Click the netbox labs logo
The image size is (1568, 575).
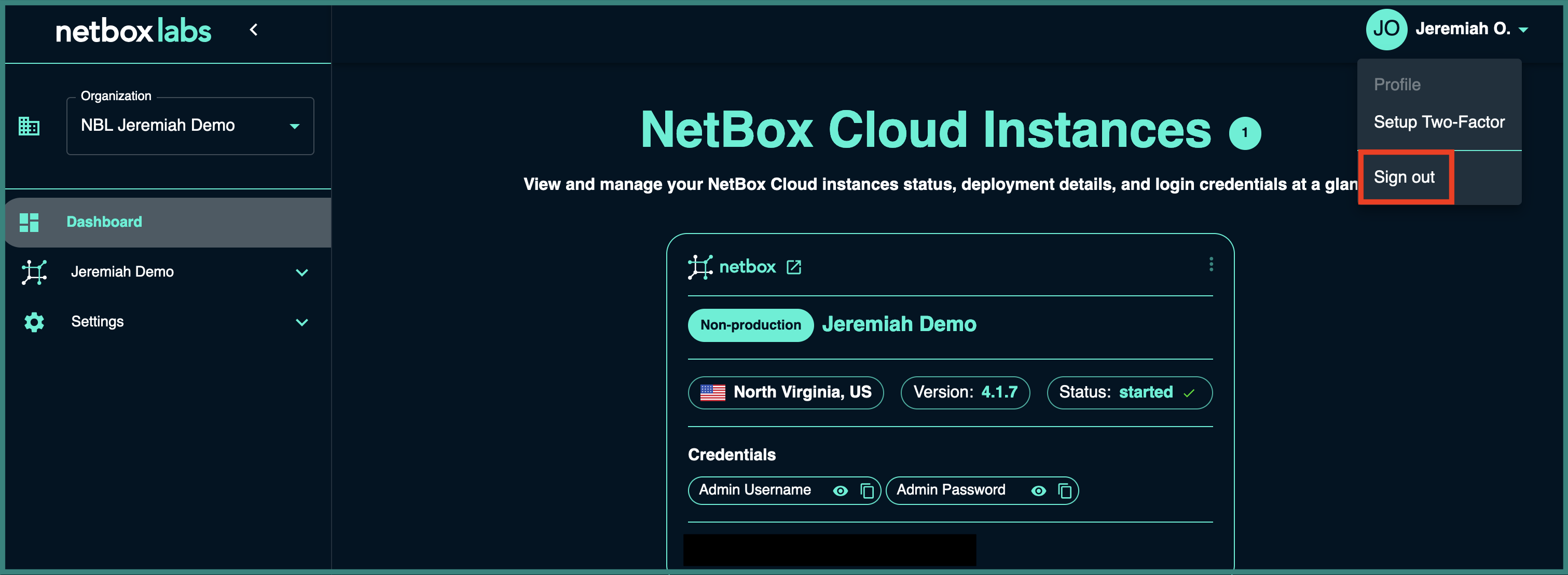133,31
